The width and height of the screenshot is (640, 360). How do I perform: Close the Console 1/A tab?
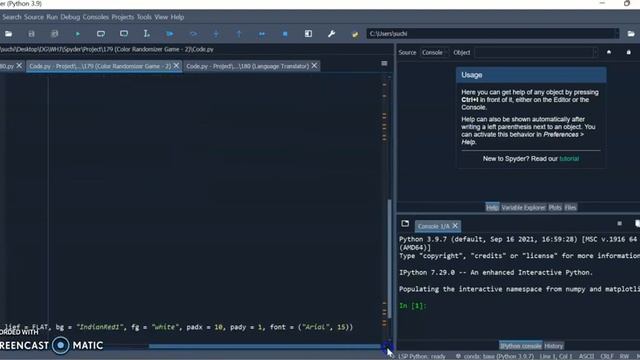coord(455,226)
